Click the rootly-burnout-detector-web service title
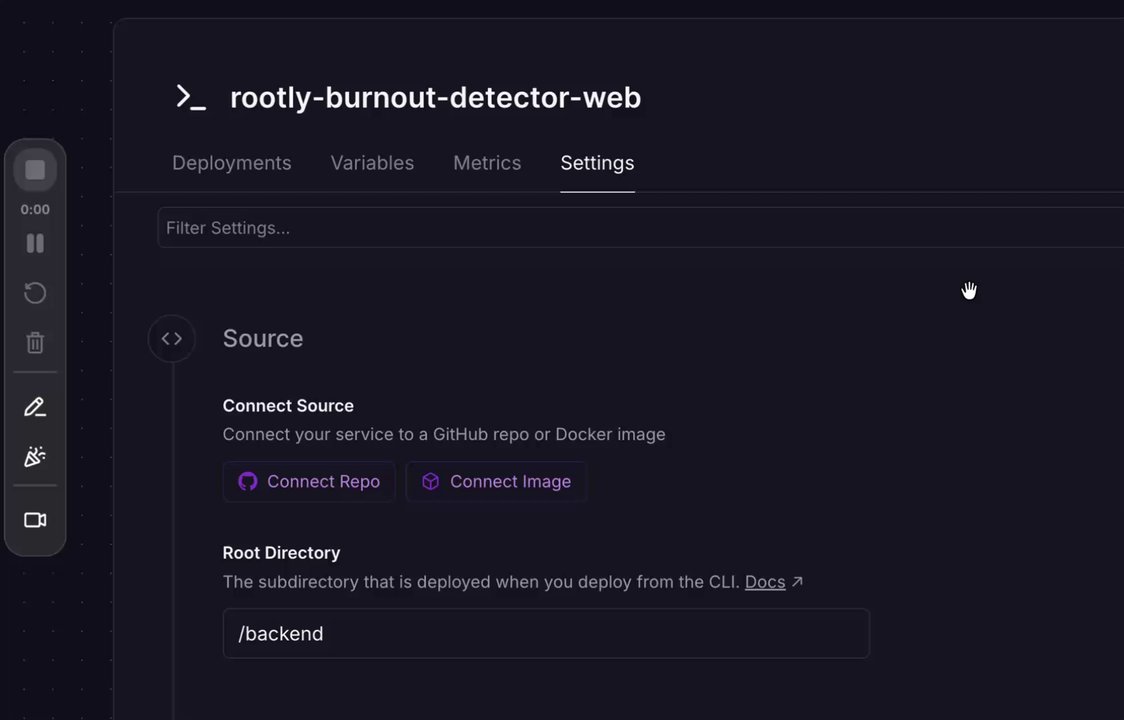Viewport: 1124px width, 720px height. click(435, 98)
